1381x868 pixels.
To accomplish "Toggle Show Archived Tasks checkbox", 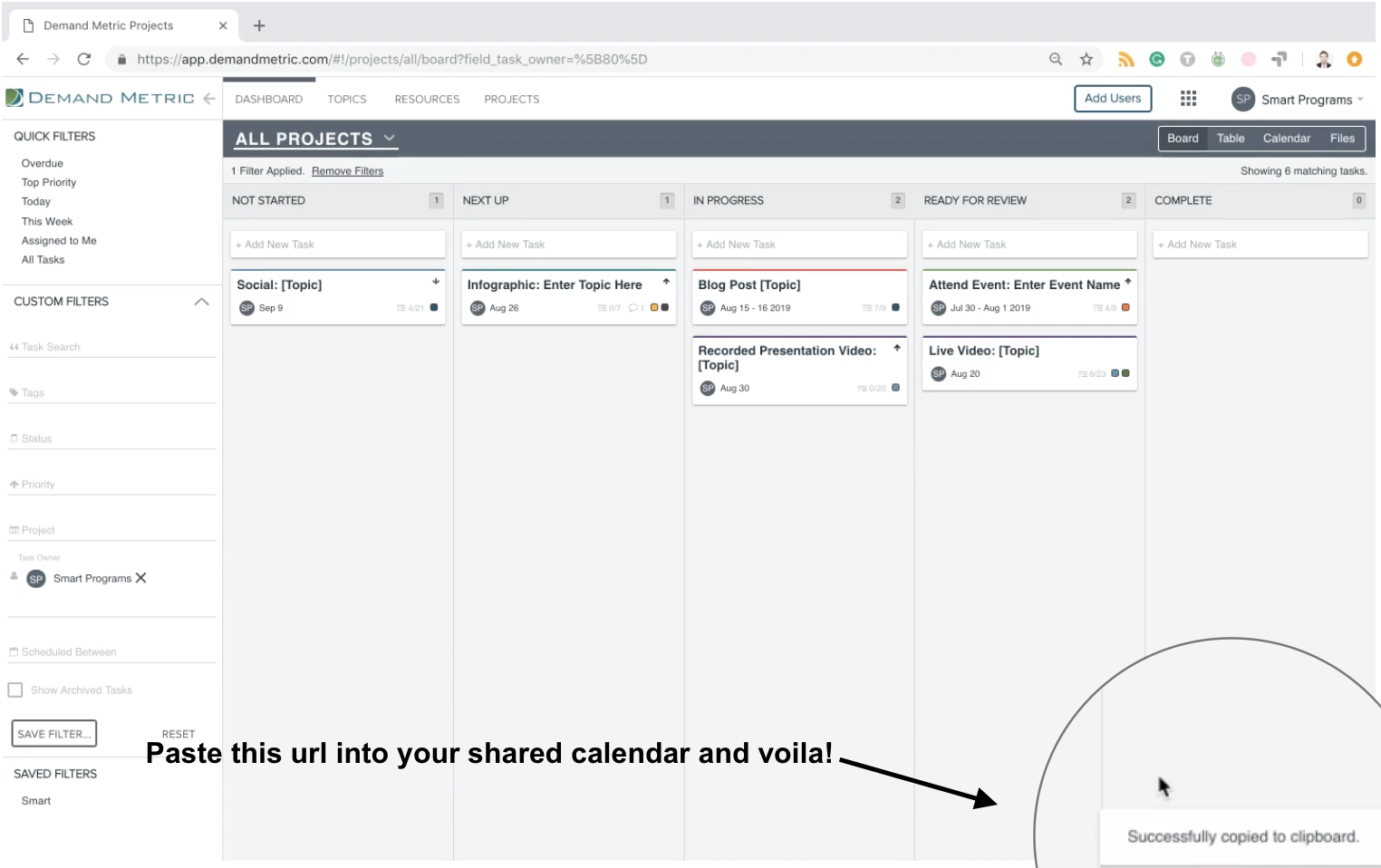I will click(x=15, y=690).
